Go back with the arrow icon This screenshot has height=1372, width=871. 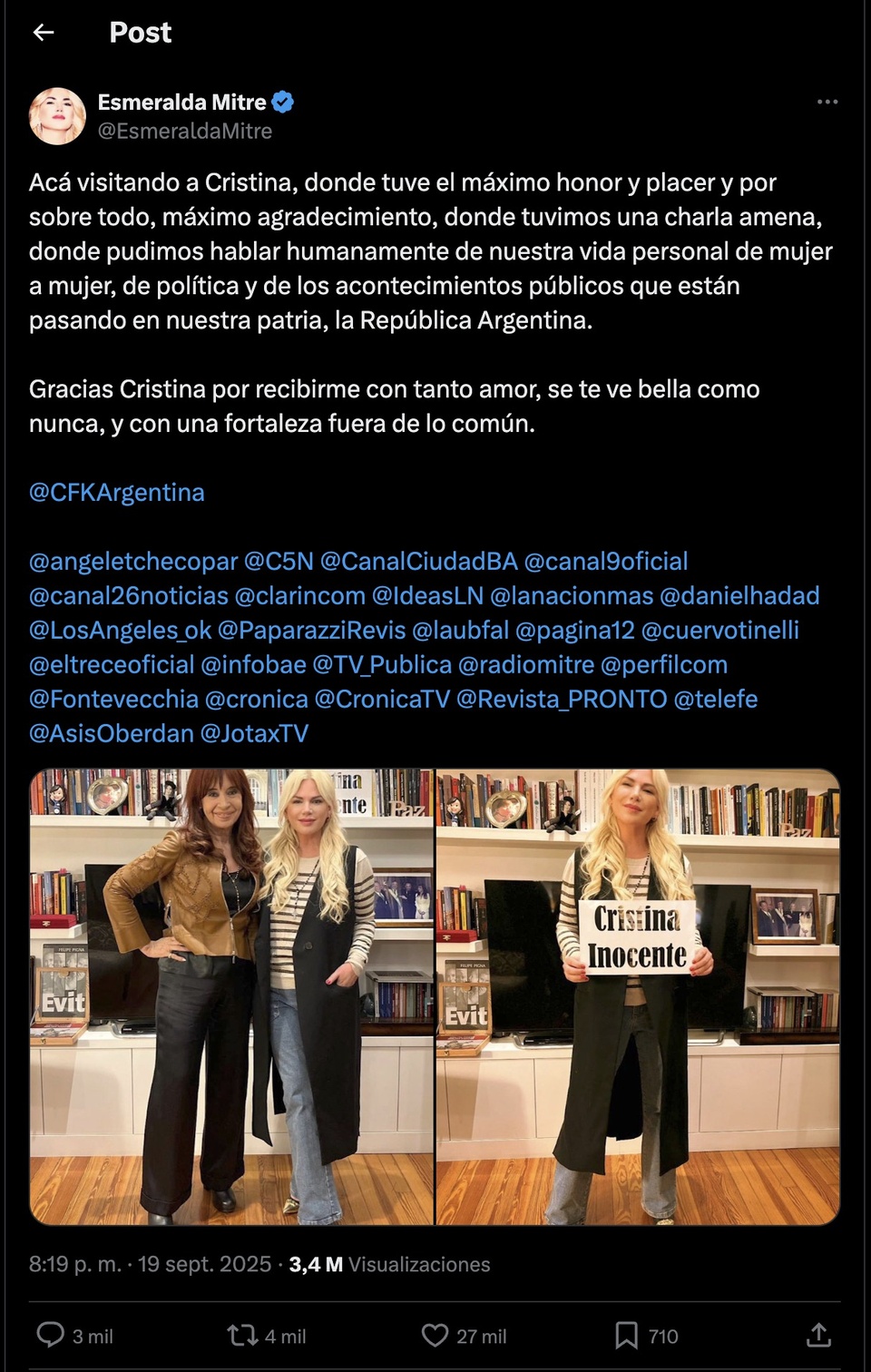pyautogui.click(x=44, y=33)
